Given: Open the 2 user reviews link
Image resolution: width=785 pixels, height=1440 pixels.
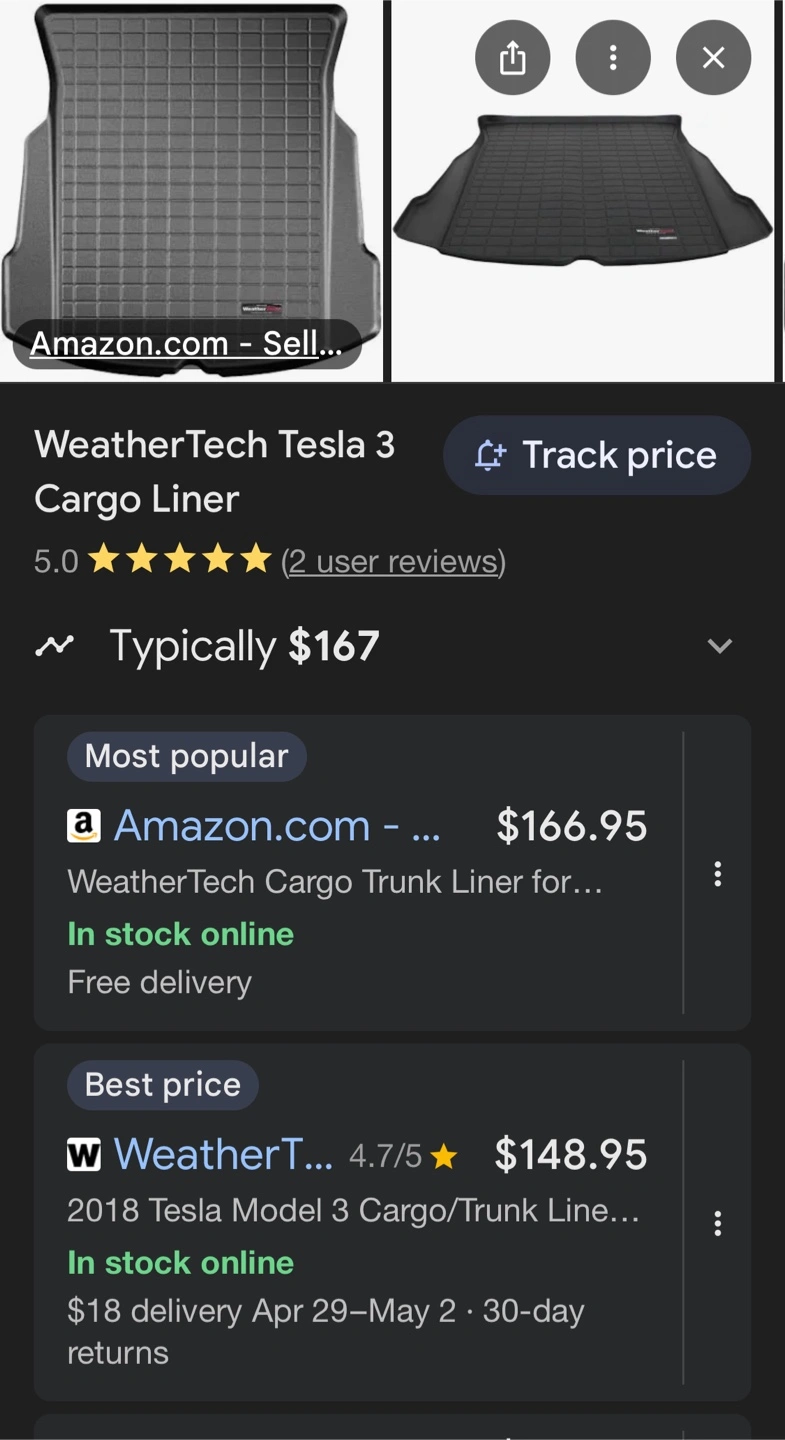Looking at the screenshot, I should [394, 561].
